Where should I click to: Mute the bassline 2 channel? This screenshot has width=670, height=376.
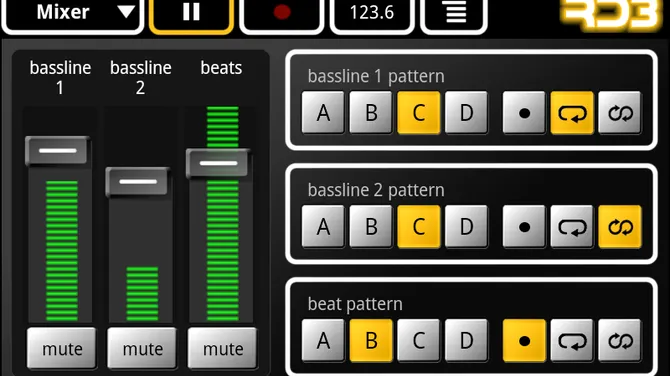coord(142,348)
